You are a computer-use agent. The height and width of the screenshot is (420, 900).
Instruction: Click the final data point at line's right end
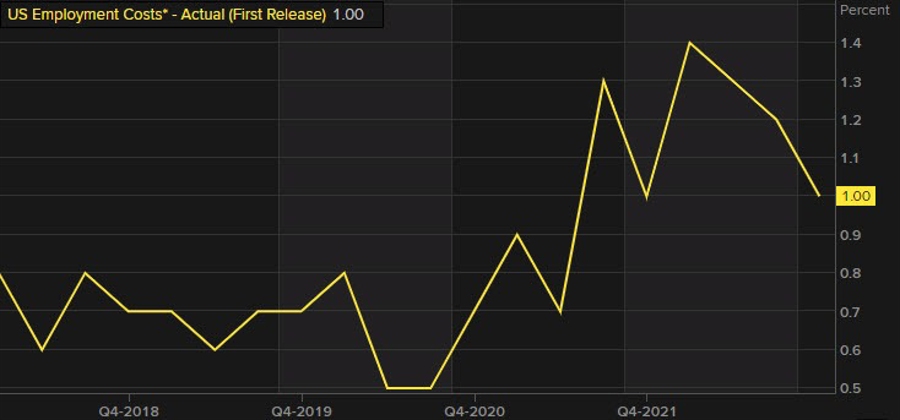pyautogui.click(x=819, y=196)
